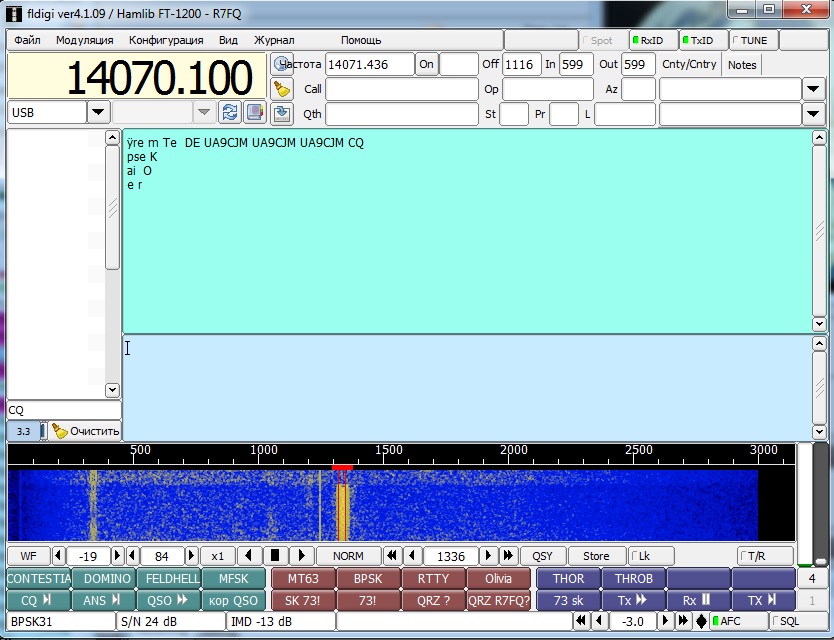Click the double right arrow beside 1336

pos(508,555)
